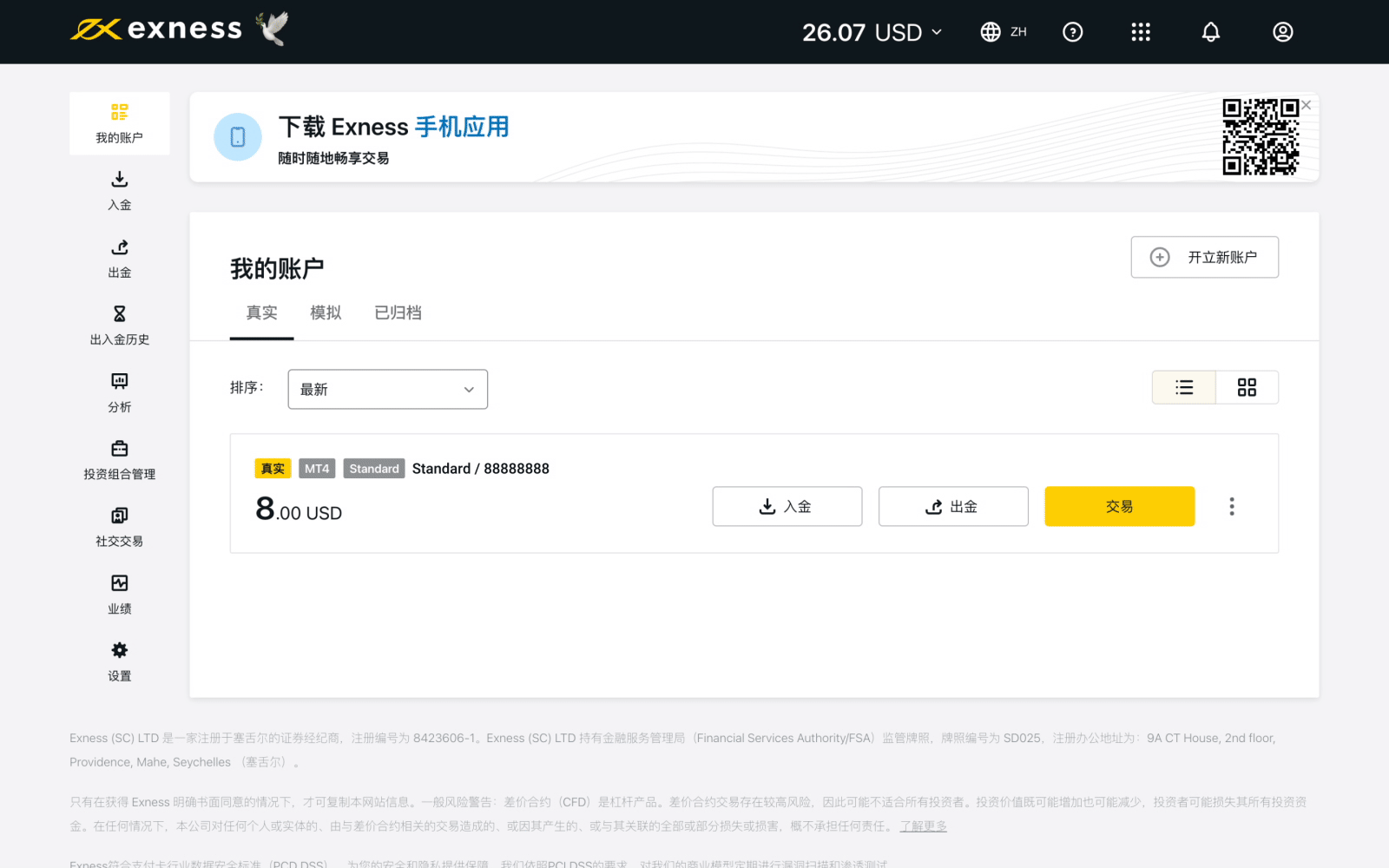
Task: Click the 随时随地畅享交易 banner subtitle
Action: click(333, 158)
